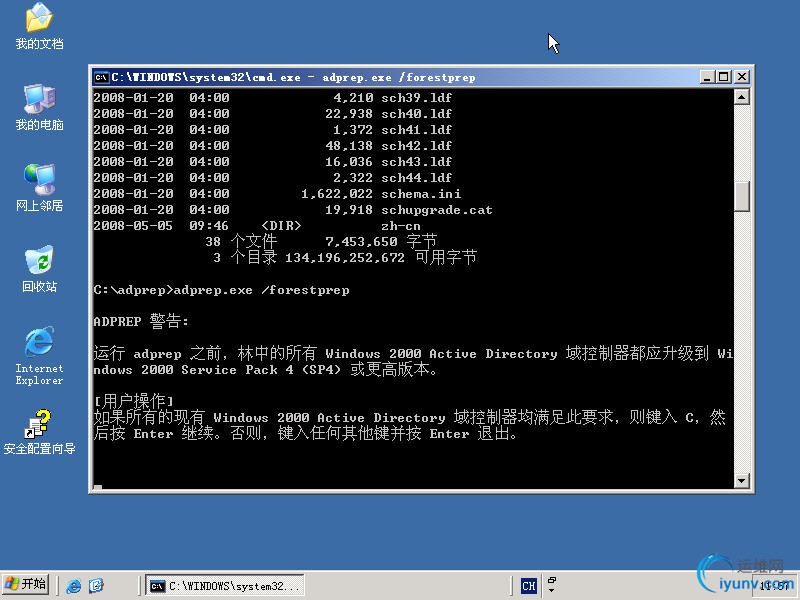Click the console scrollbar up arrow

742,97
